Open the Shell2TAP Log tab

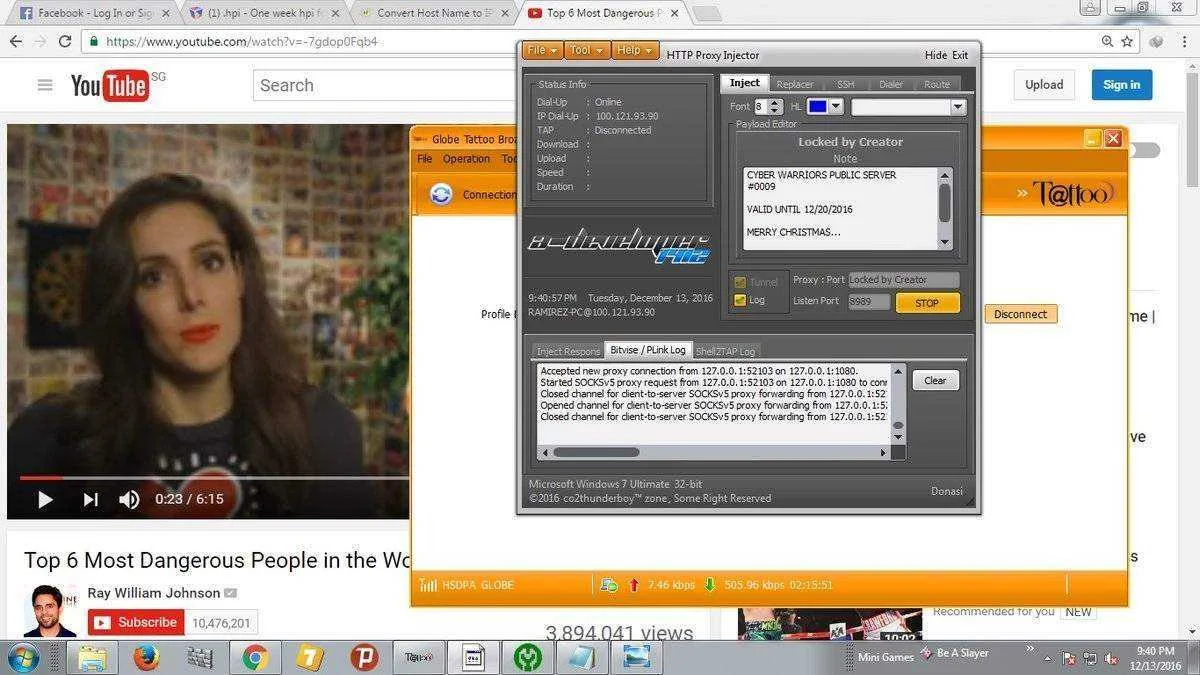[x=726, y=351]
